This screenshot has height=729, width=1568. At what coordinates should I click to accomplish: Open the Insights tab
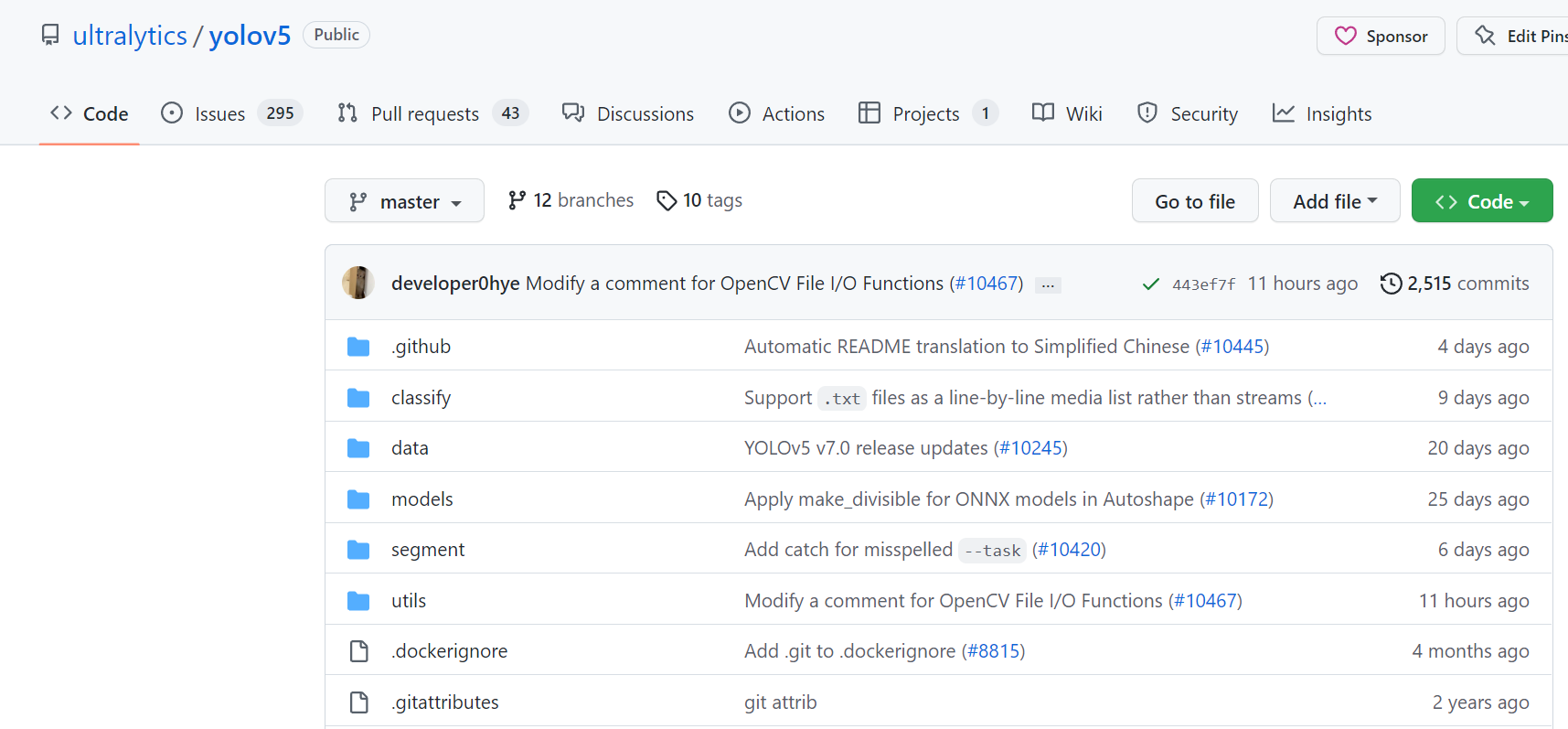1322,113
